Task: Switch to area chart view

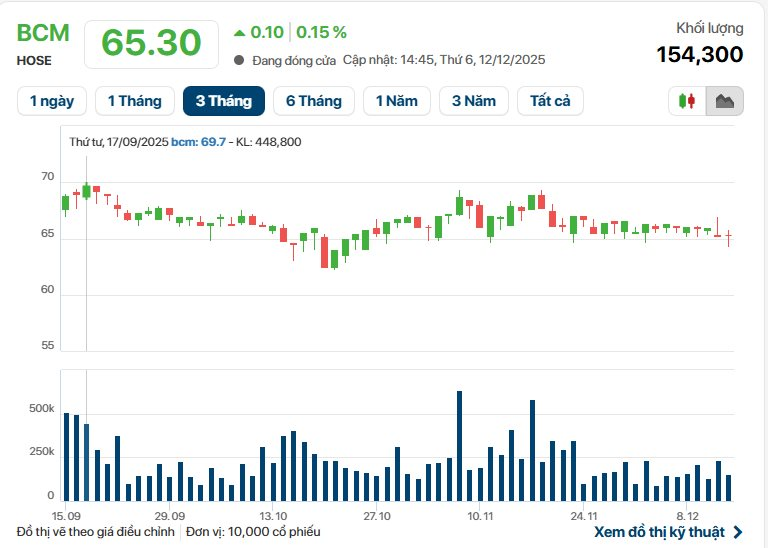Action: coord(724,101)
